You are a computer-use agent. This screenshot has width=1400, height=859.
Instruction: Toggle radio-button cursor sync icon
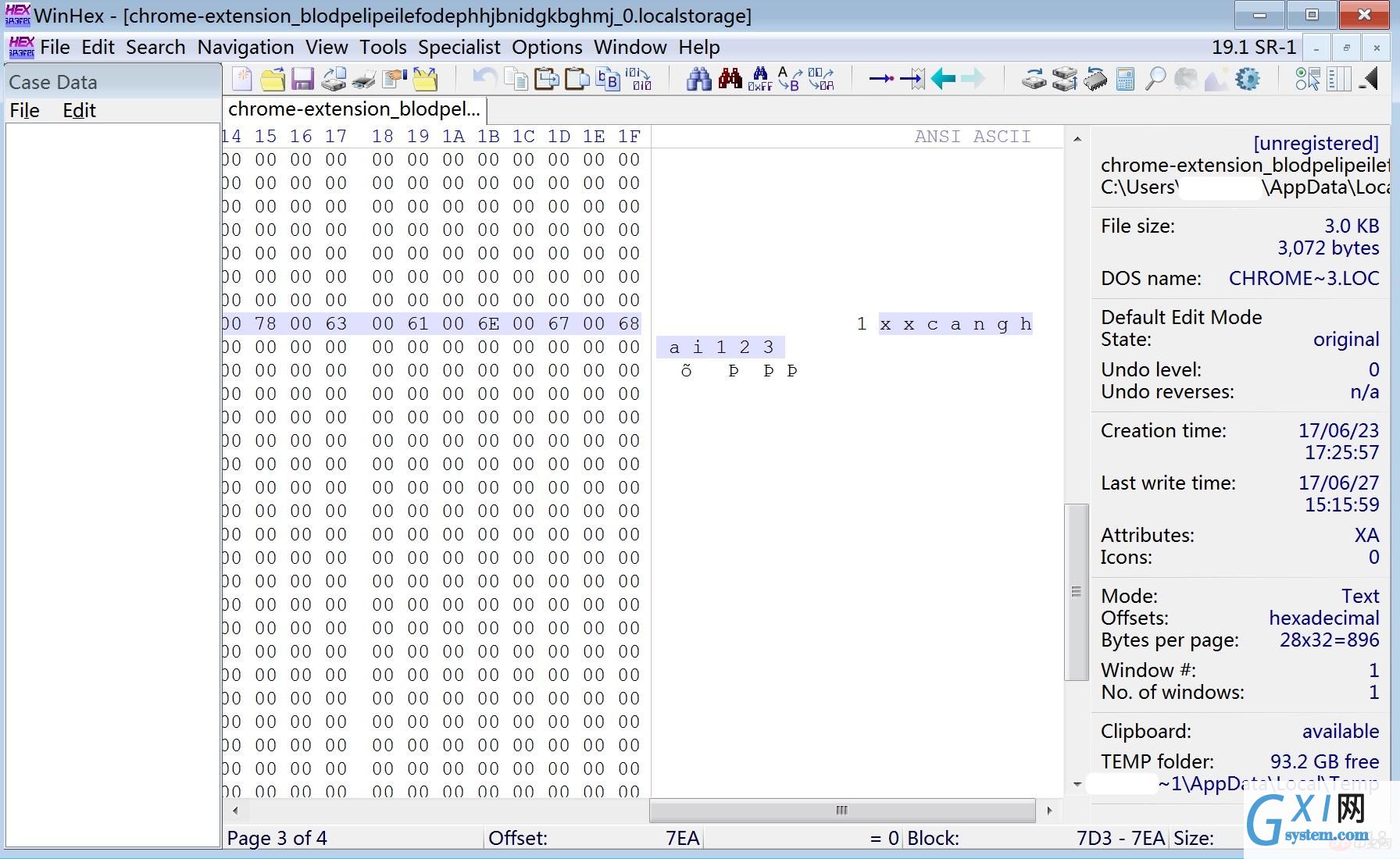[x=1307, y=79]
